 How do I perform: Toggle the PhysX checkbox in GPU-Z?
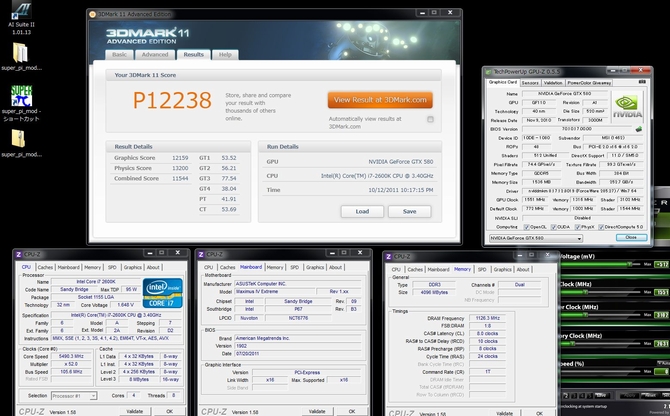(x=577, y=227)
